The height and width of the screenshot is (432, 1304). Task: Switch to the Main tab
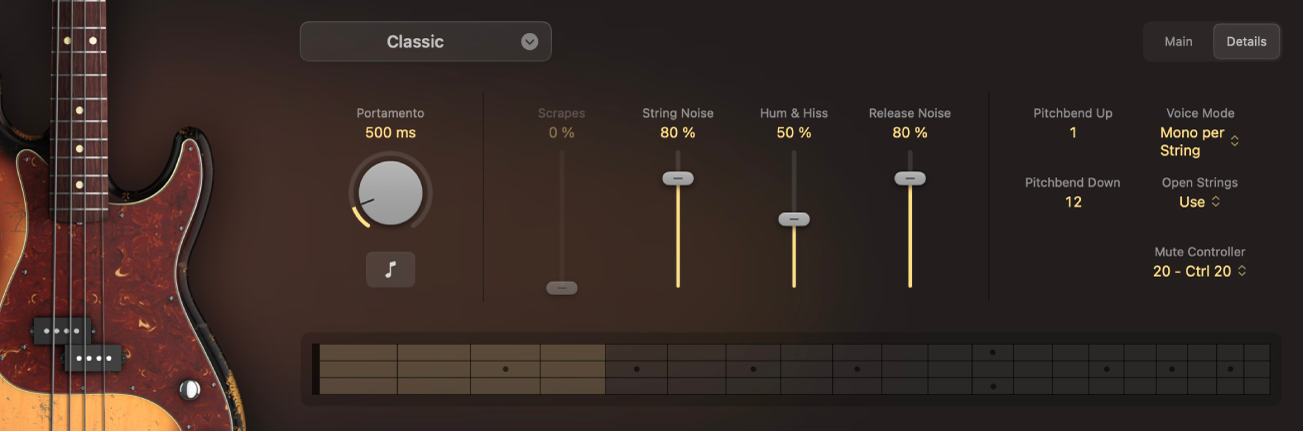tap(1178, 42)
